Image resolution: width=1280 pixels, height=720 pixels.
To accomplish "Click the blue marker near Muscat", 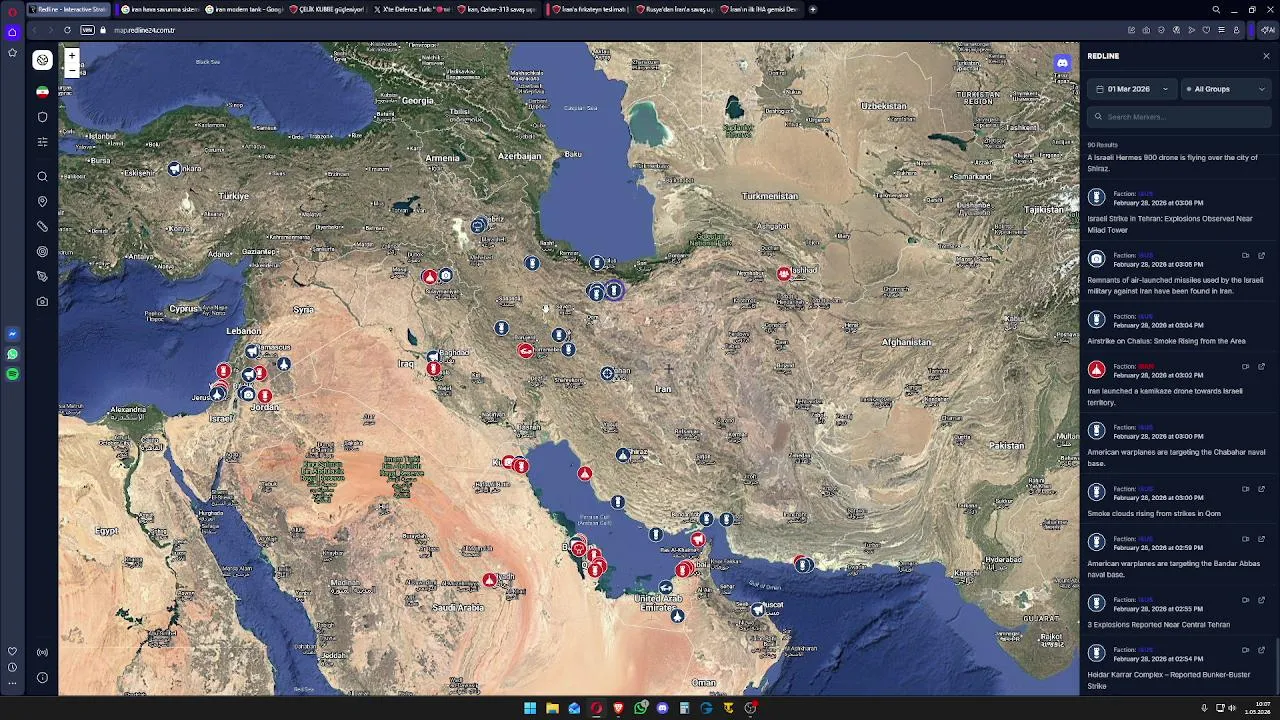I will [758, 609].
